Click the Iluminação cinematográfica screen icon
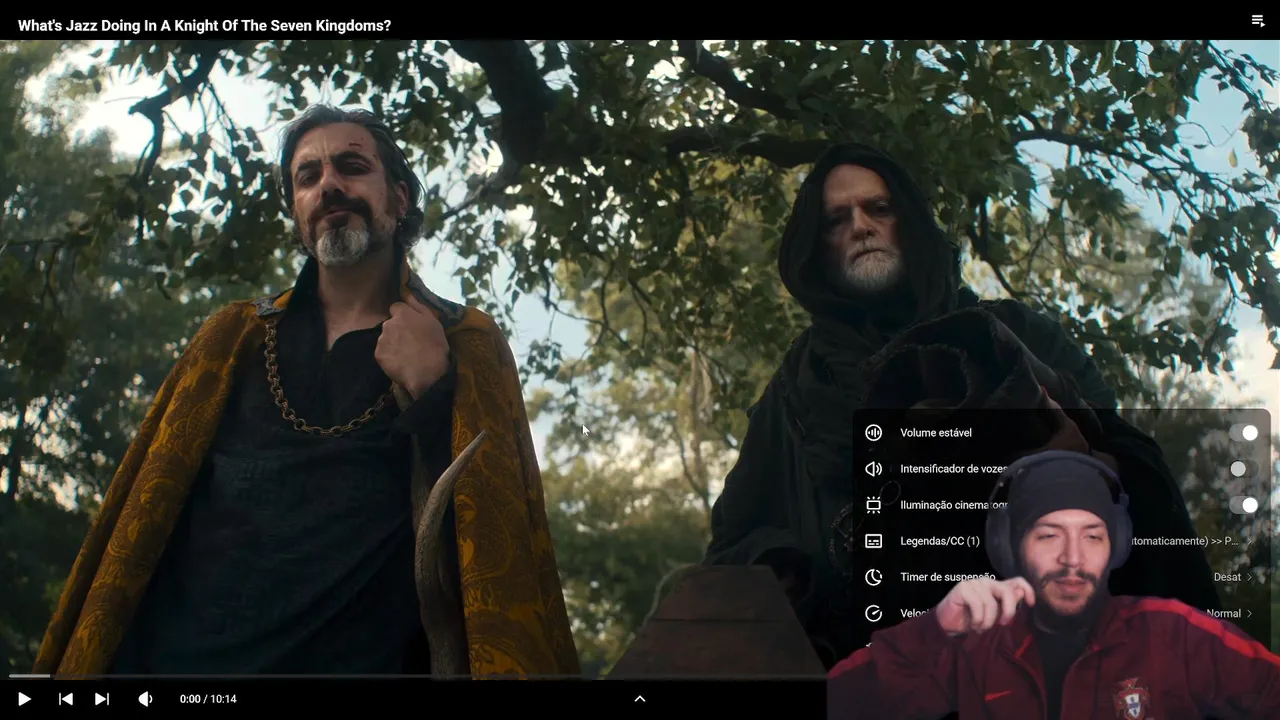This screenshot has height=720, width=1280. pos(873,505)
